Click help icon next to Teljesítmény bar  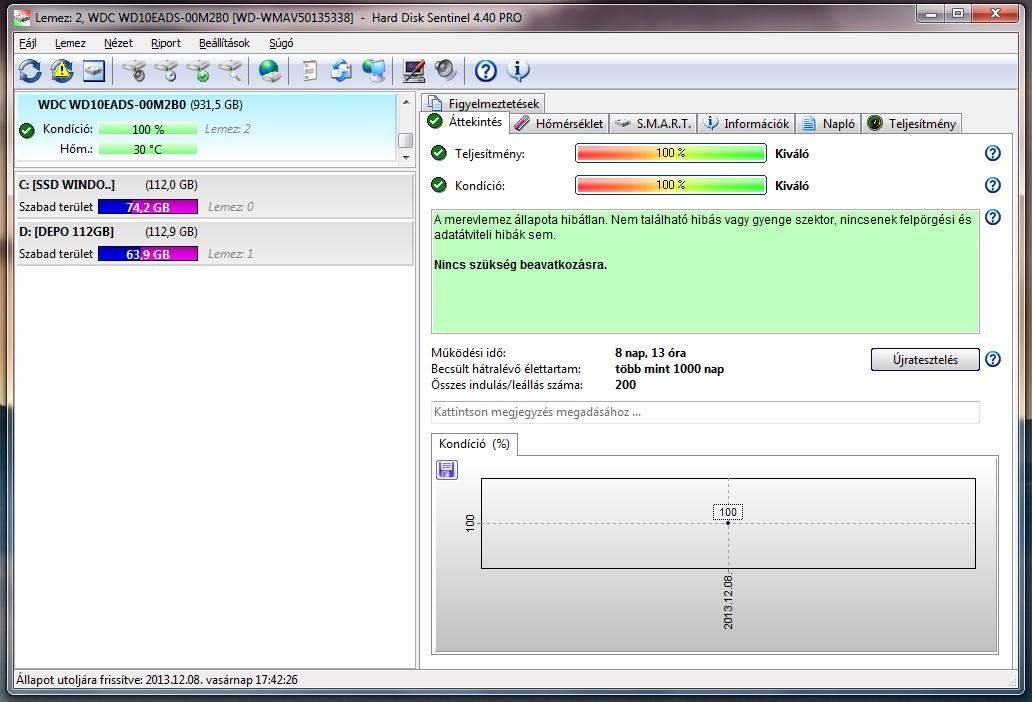(x=993, y=153)
